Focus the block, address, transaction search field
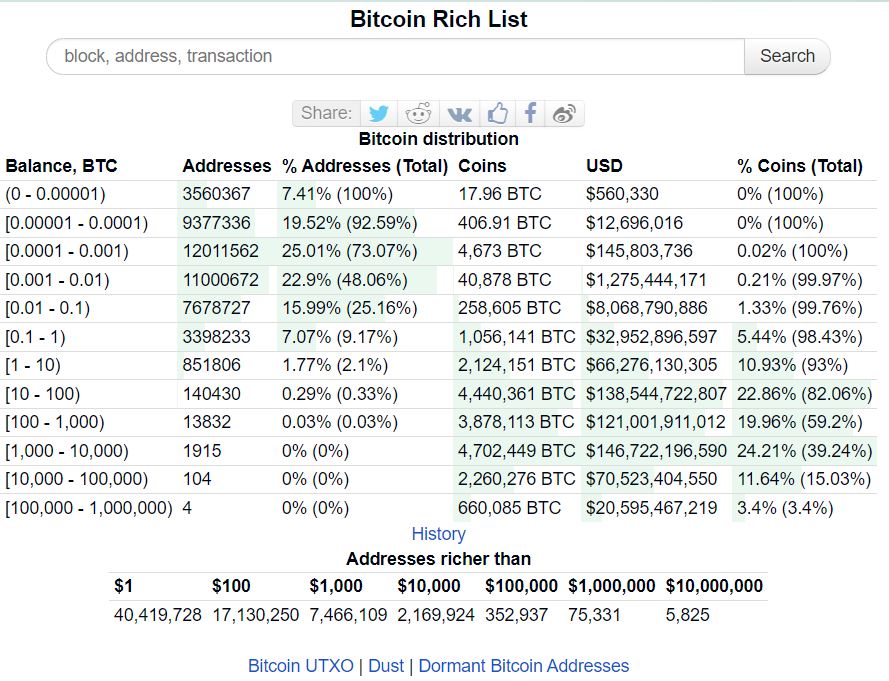The height and width of the screenshot is (681, 889). coord(396,56)
